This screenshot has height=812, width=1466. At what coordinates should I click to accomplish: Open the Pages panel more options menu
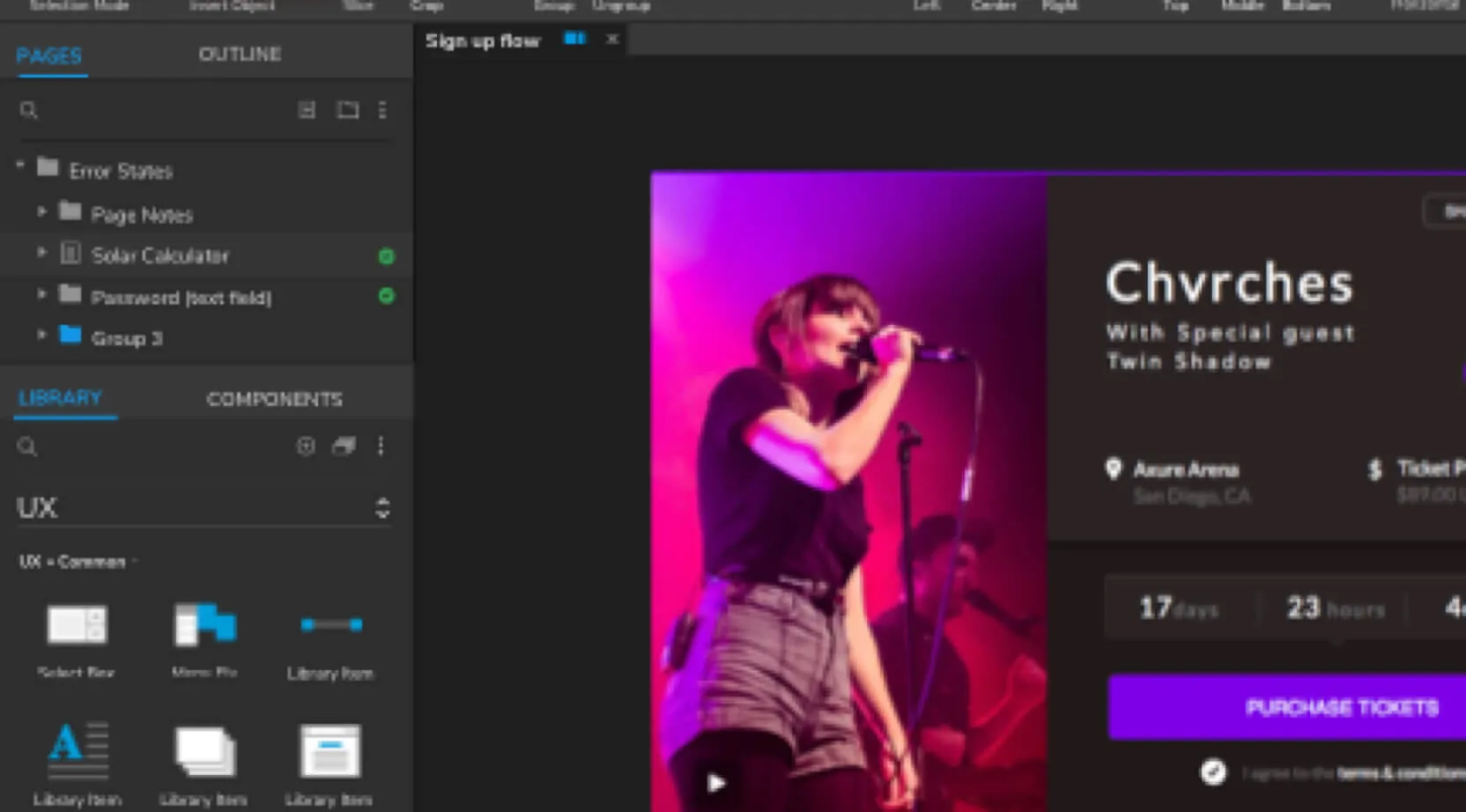click(x=382, y=110)
